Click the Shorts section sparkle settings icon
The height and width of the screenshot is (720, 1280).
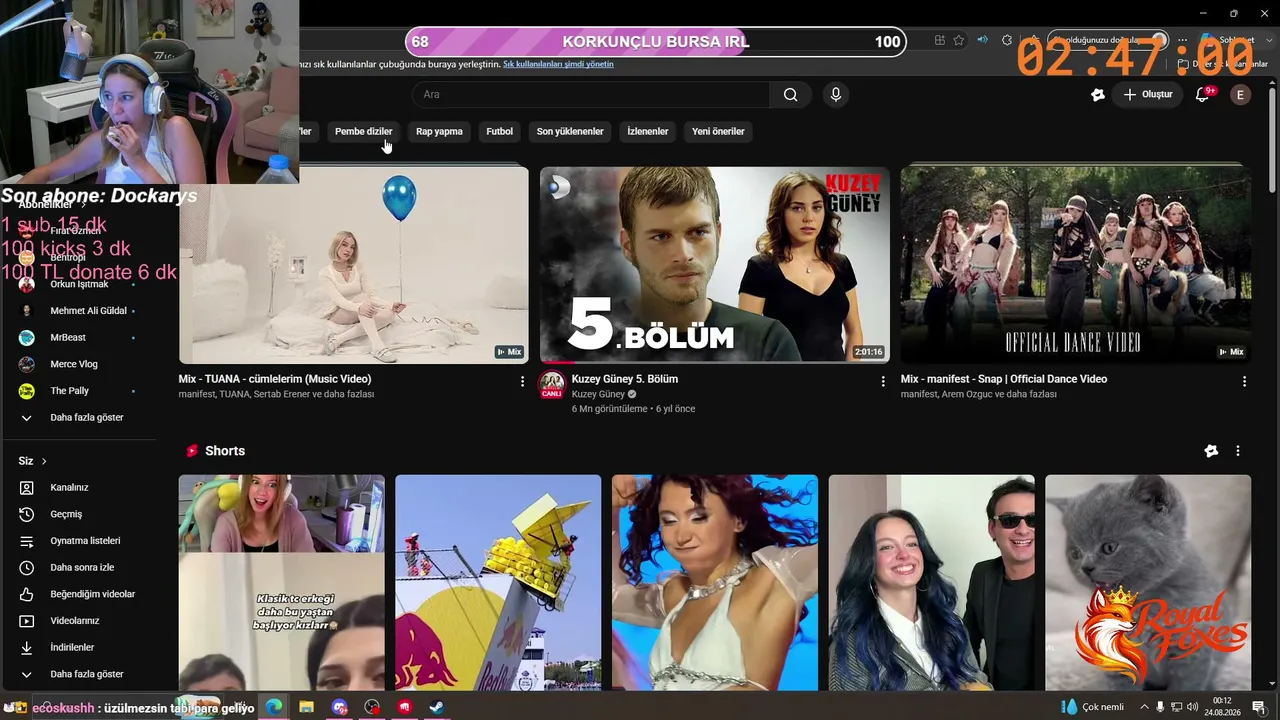point(1211,451)
